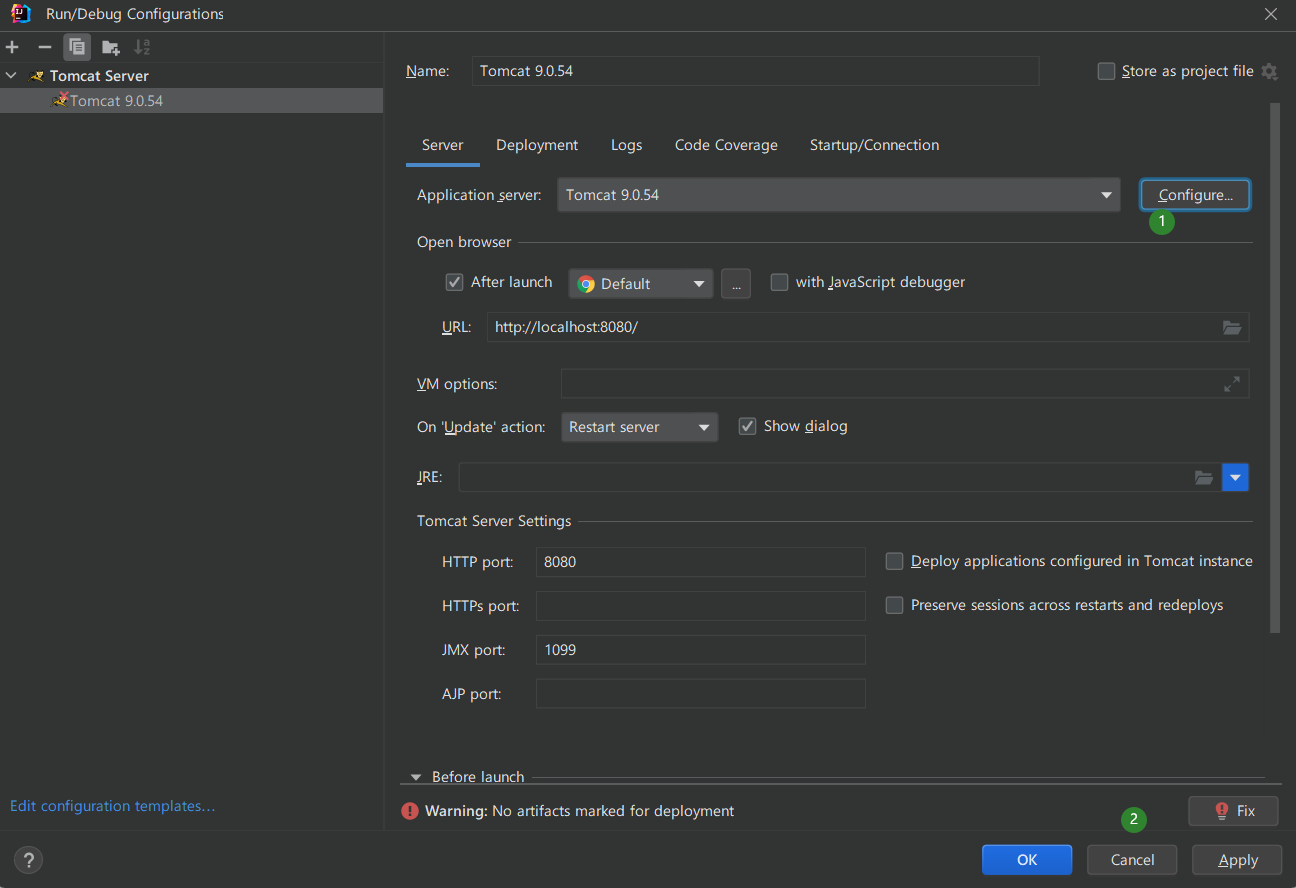Browse for JRE with folder icon
This screenshot has width=1296, height=888.
coord(1204,478)
